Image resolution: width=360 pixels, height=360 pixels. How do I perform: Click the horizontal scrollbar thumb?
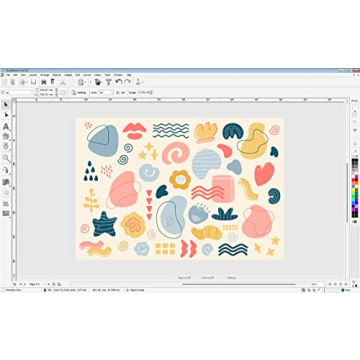tap(239, 284)
